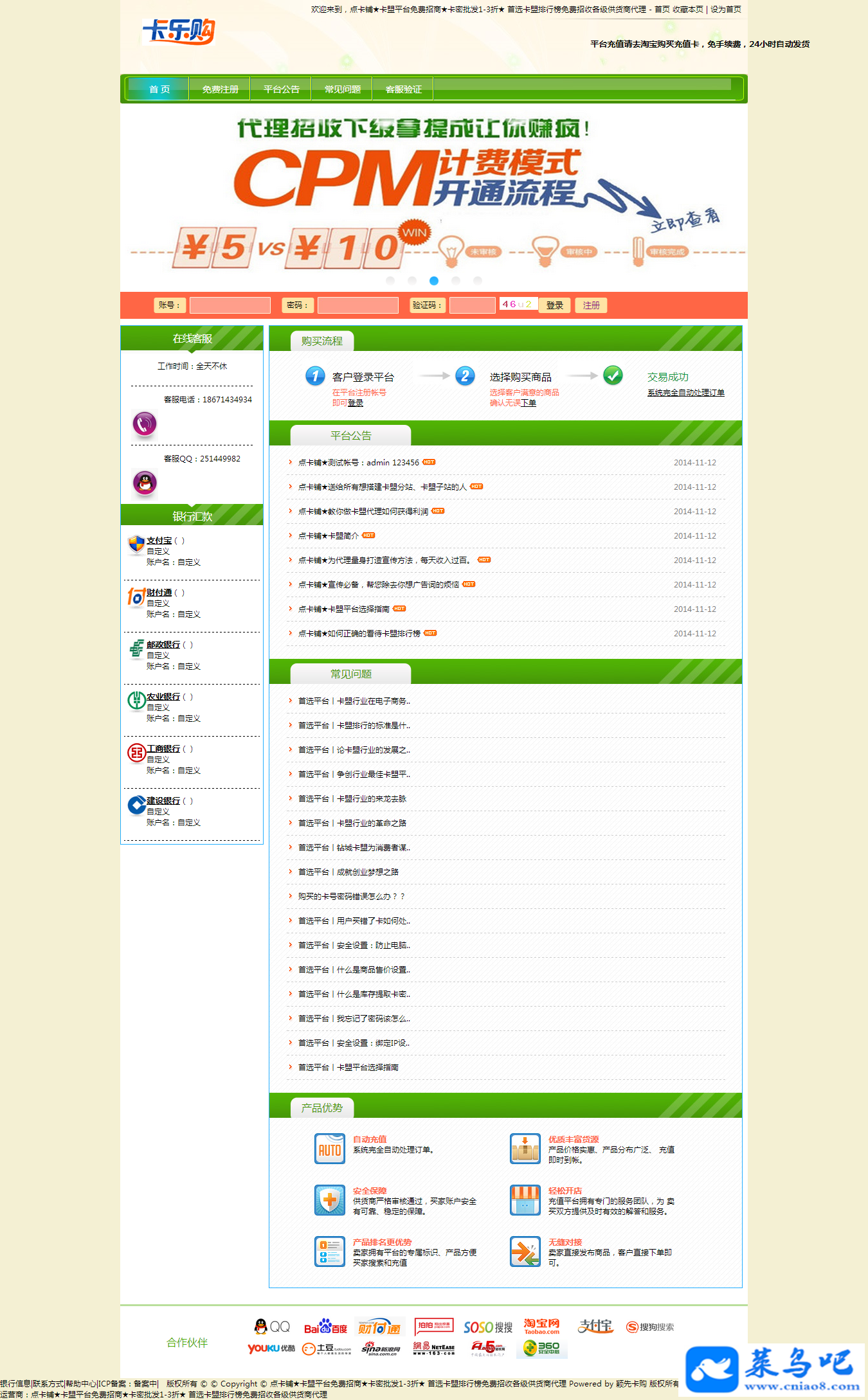Click the 产品排名更优势 list icon
The image size is (868, 1400).
click(x=330, y=1252)
